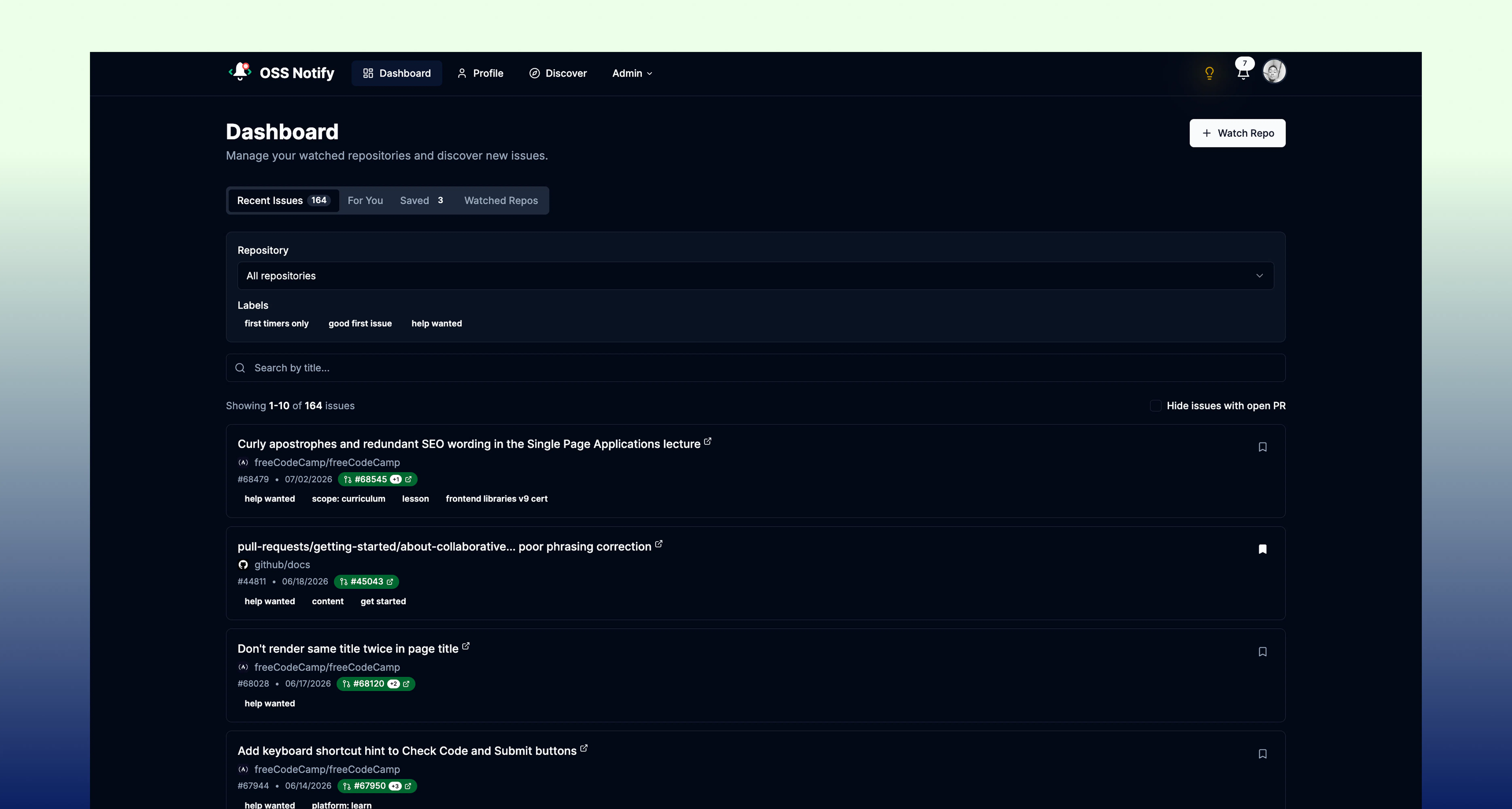Click the get started label
This screenshot has height=809, width=1512.
click(383, 601)
